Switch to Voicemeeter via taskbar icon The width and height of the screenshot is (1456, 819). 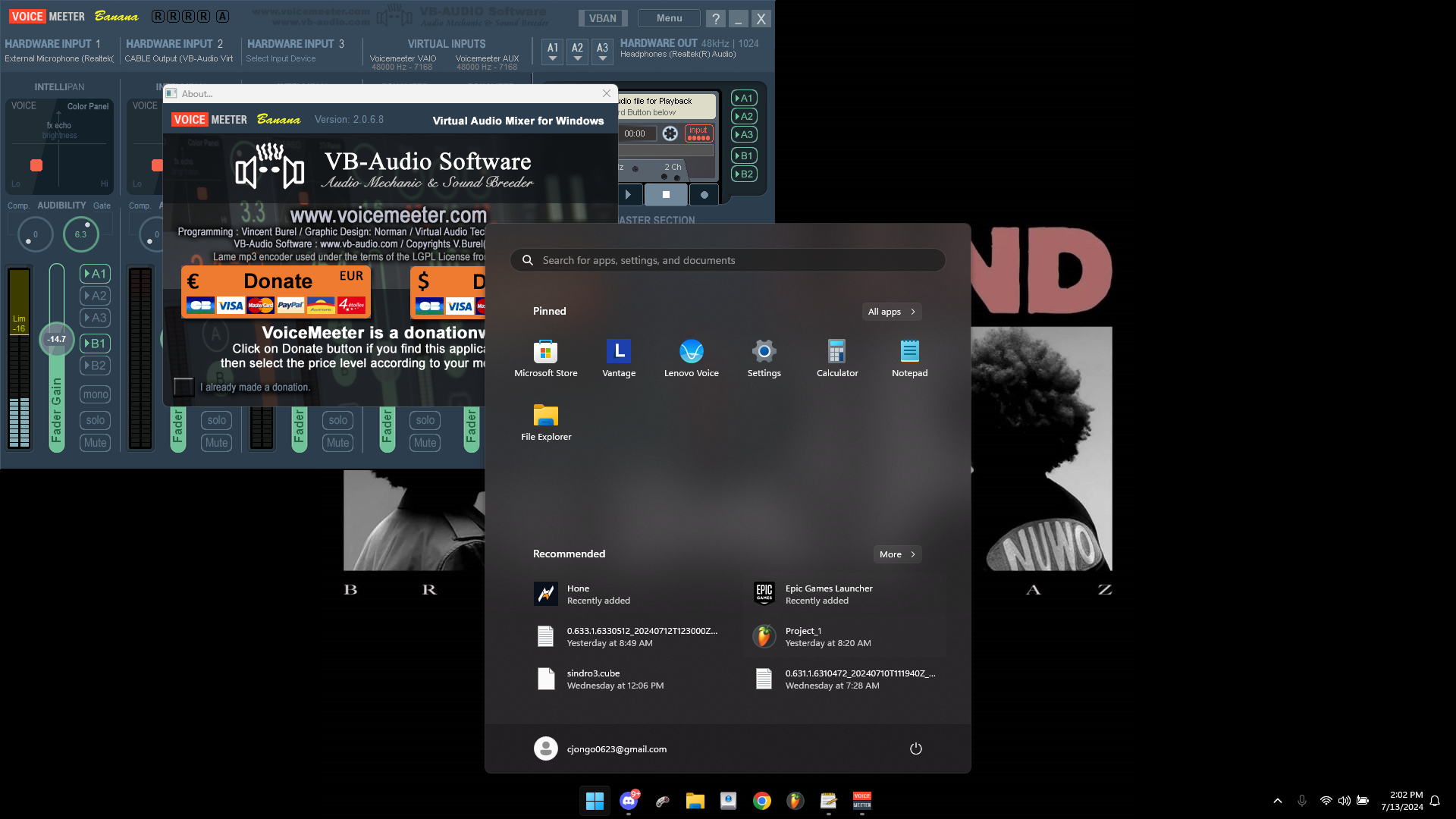tap(862, 801)
